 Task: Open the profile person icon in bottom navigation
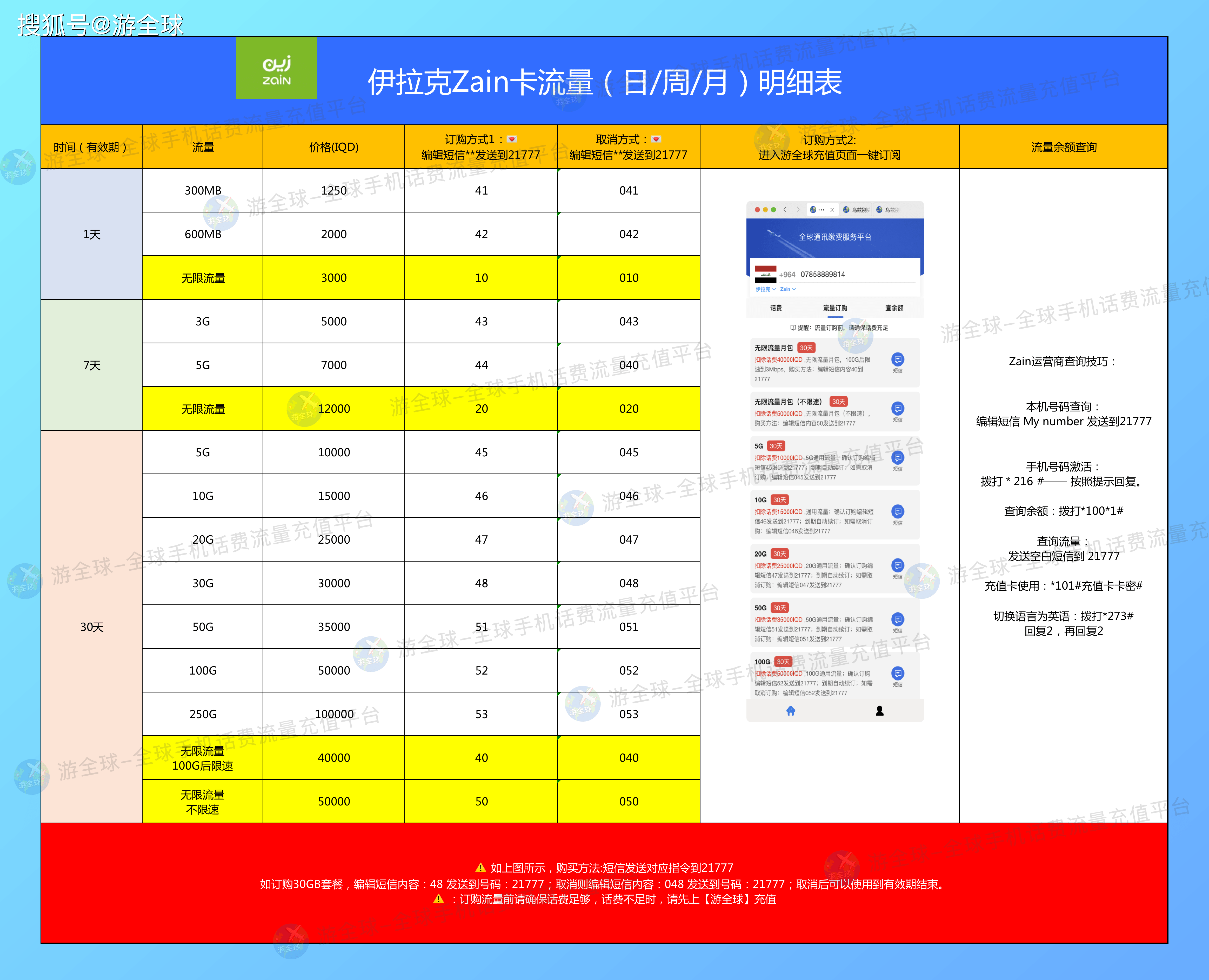click(880, 710)
